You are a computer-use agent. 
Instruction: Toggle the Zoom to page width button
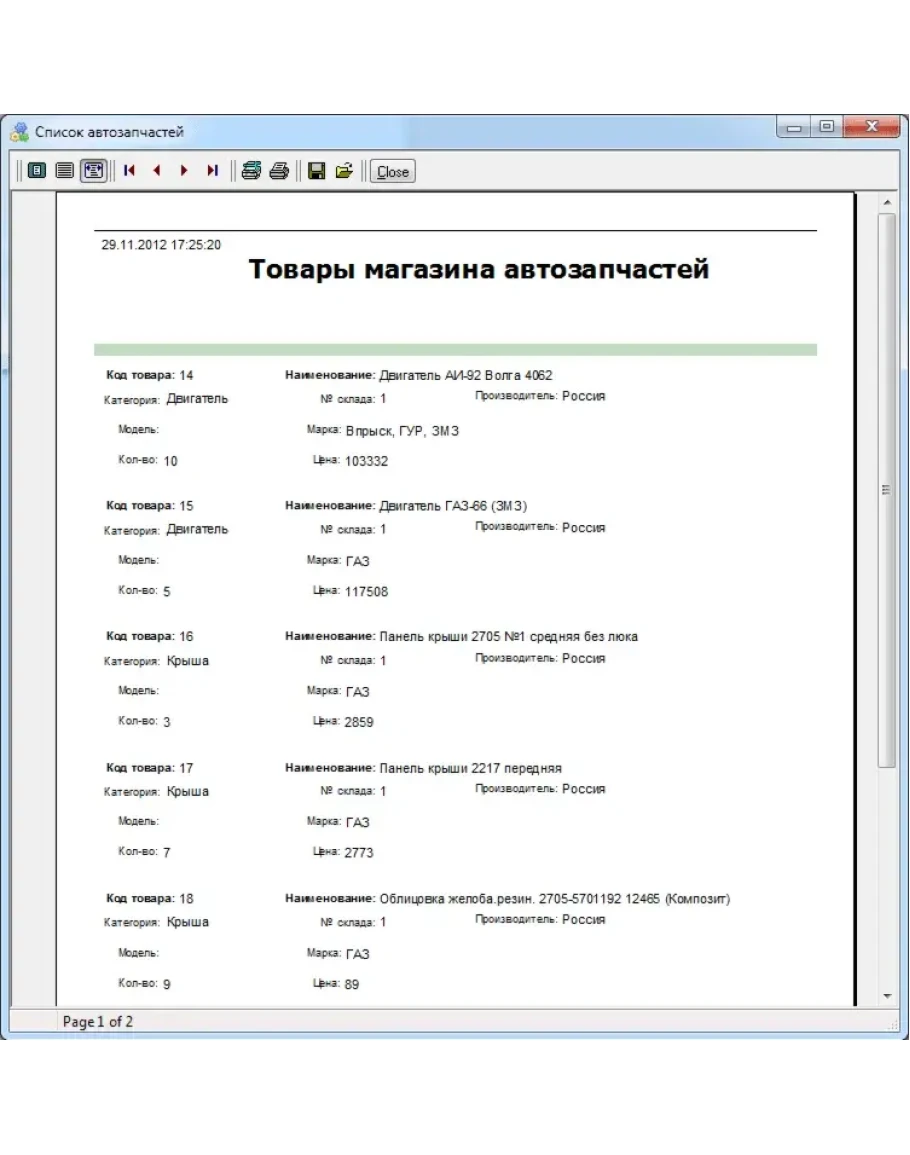[93, 171]
